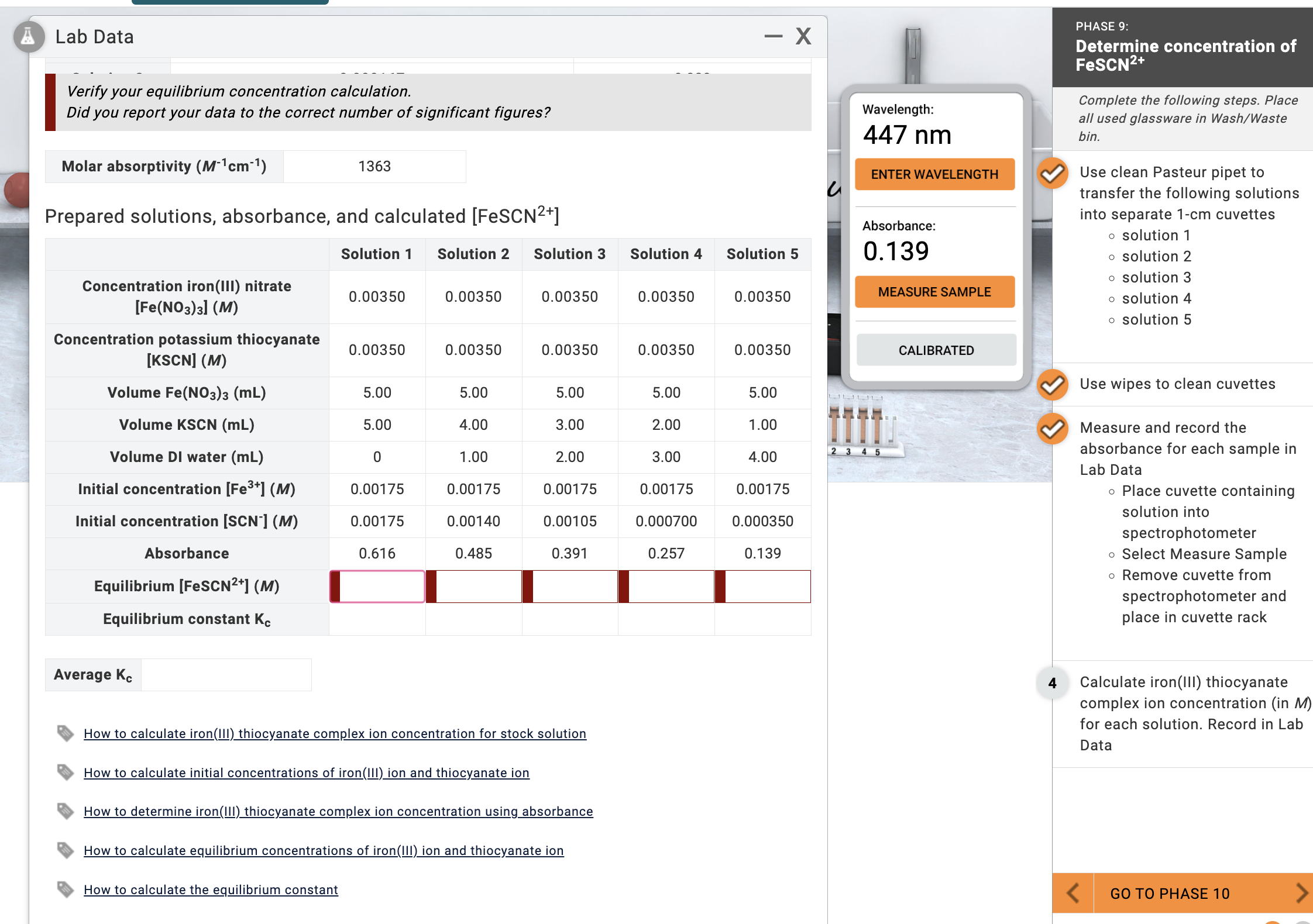
Task: Select GO TO PHASE 10
Action: point(1170,893)
